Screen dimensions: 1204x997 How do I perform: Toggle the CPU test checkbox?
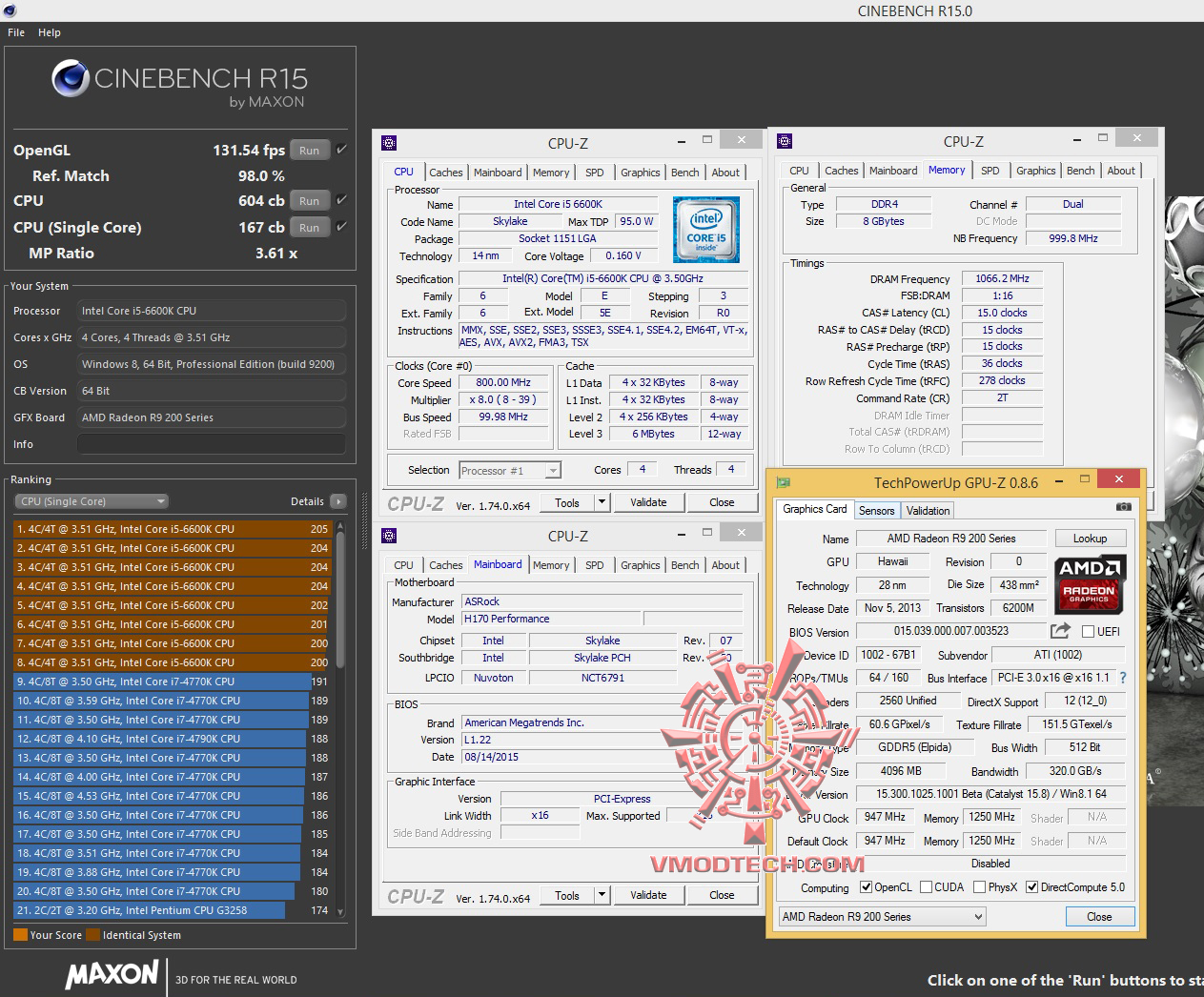[341, 200]
